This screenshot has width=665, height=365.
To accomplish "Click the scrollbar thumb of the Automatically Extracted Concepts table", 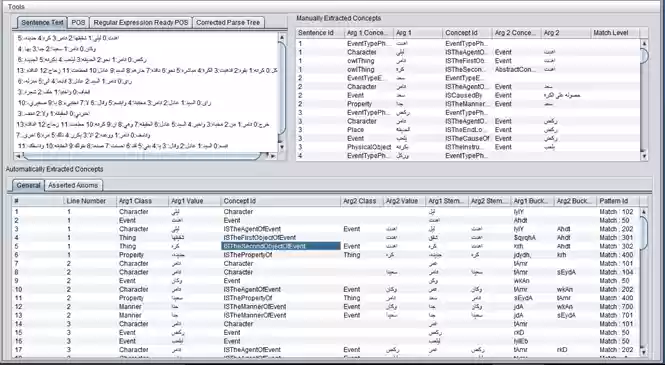I will click(644, 232).
